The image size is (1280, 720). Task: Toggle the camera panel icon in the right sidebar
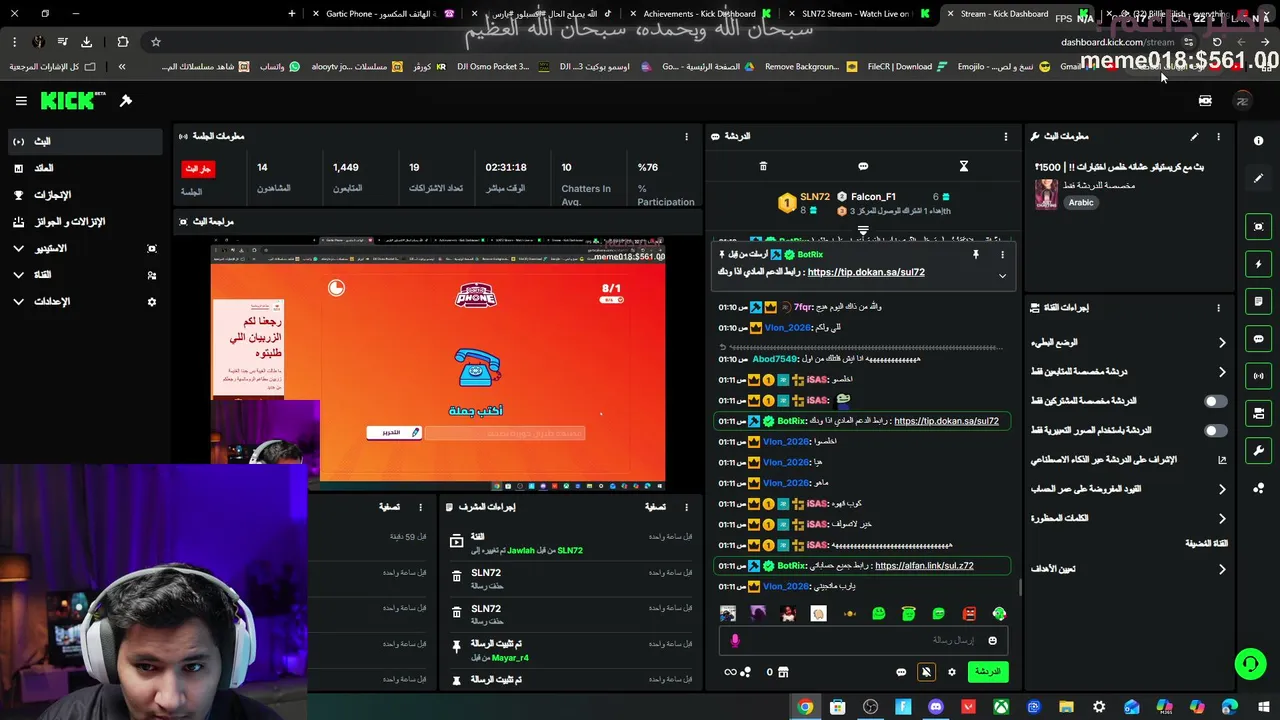pyautogui.click(x=1259, y=413)
